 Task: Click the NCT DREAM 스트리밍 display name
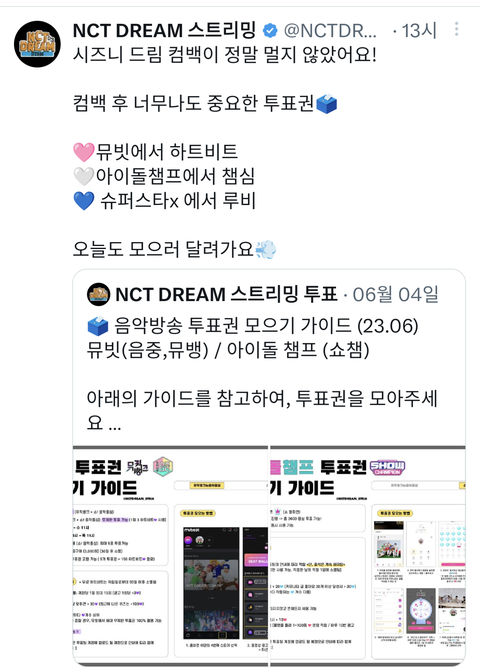pyautogui.click(x=164, y=31)
